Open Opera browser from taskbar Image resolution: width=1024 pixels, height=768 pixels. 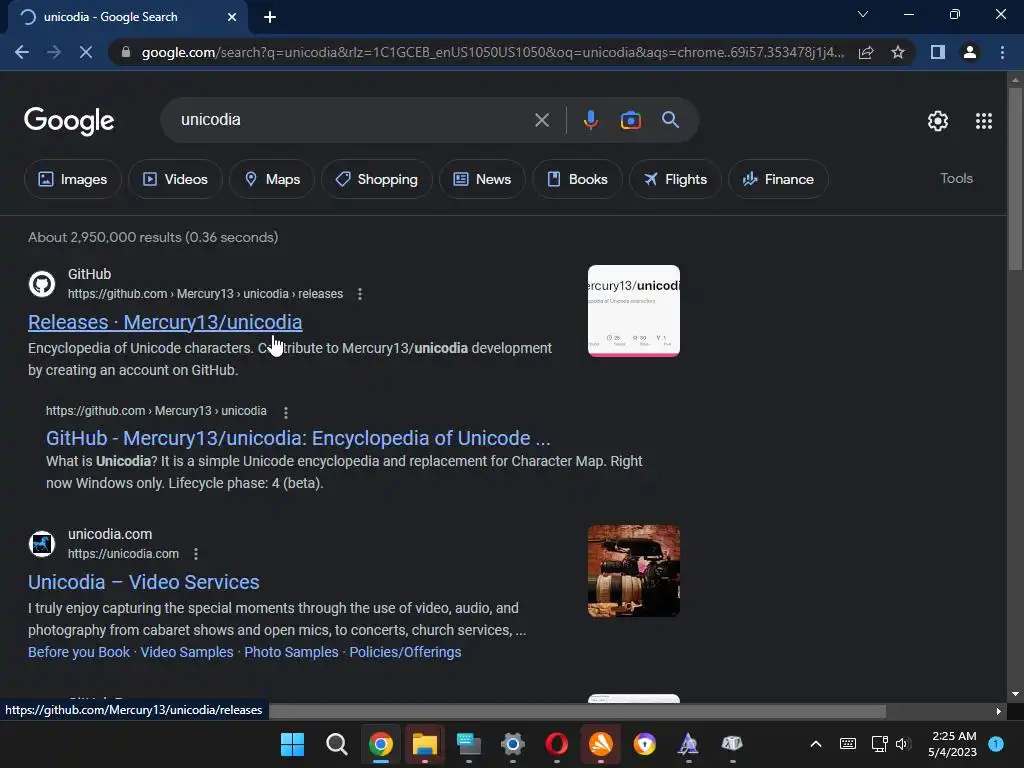(556, 744)
